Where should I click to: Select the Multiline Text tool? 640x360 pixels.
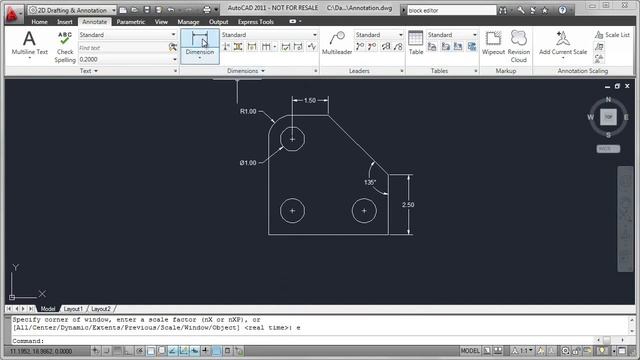[x=29, y=45]
